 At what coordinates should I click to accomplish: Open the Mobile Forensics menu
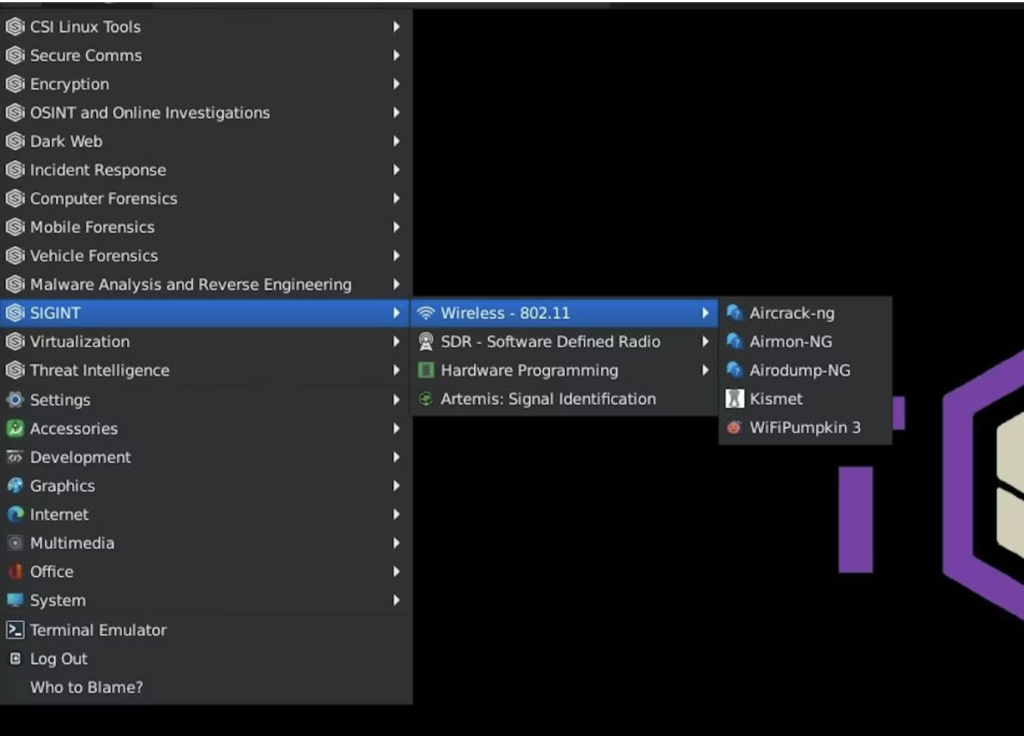[x=205, y=227]
